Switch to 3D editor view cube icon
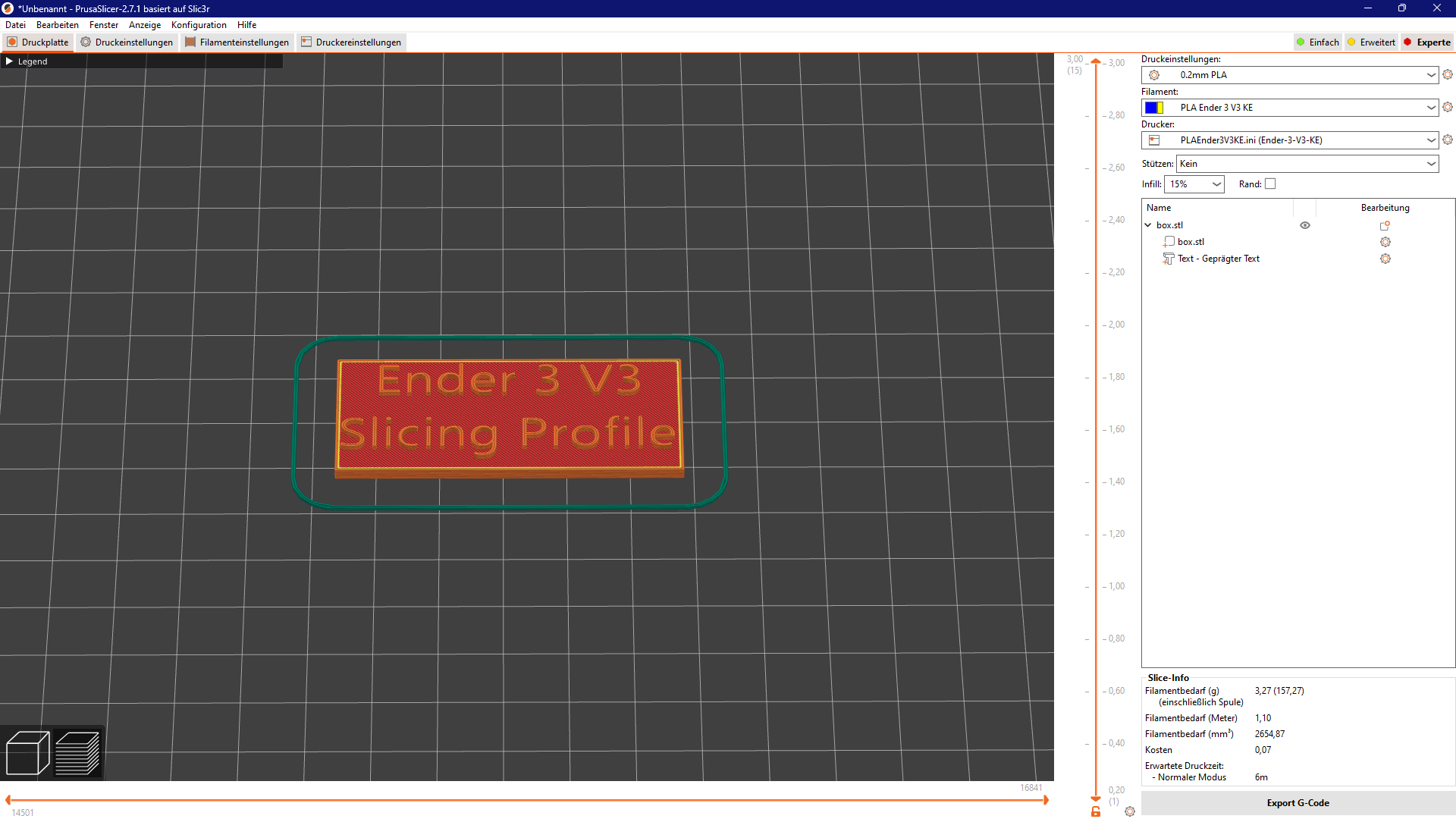The image size is (1456, 819). 27,752
